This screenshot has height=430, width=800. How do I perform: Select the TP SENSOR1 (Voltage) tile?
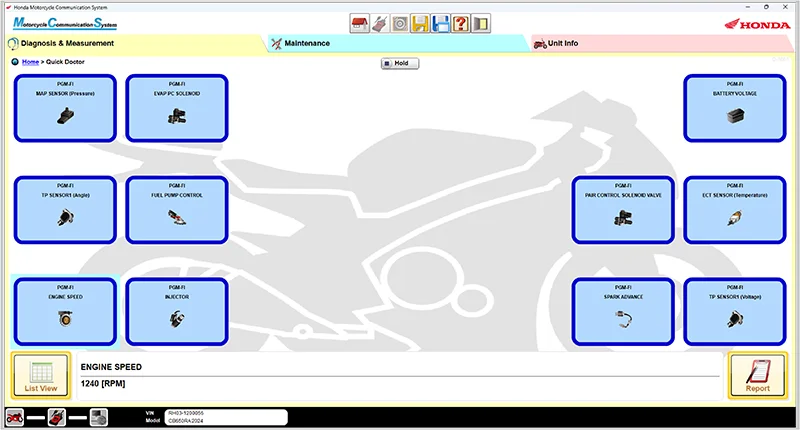coord(735,311)
